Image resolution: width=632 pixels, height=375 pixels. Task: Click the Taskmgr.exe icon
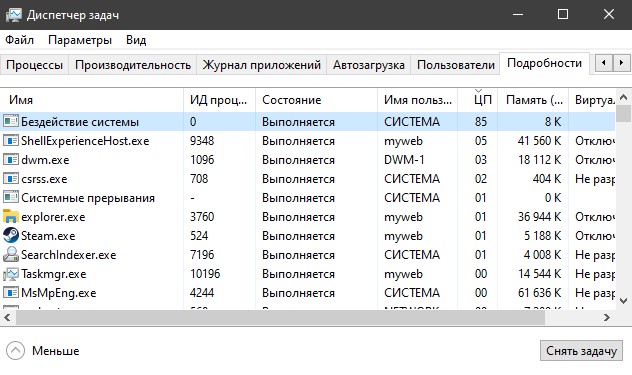pos(10,274)
